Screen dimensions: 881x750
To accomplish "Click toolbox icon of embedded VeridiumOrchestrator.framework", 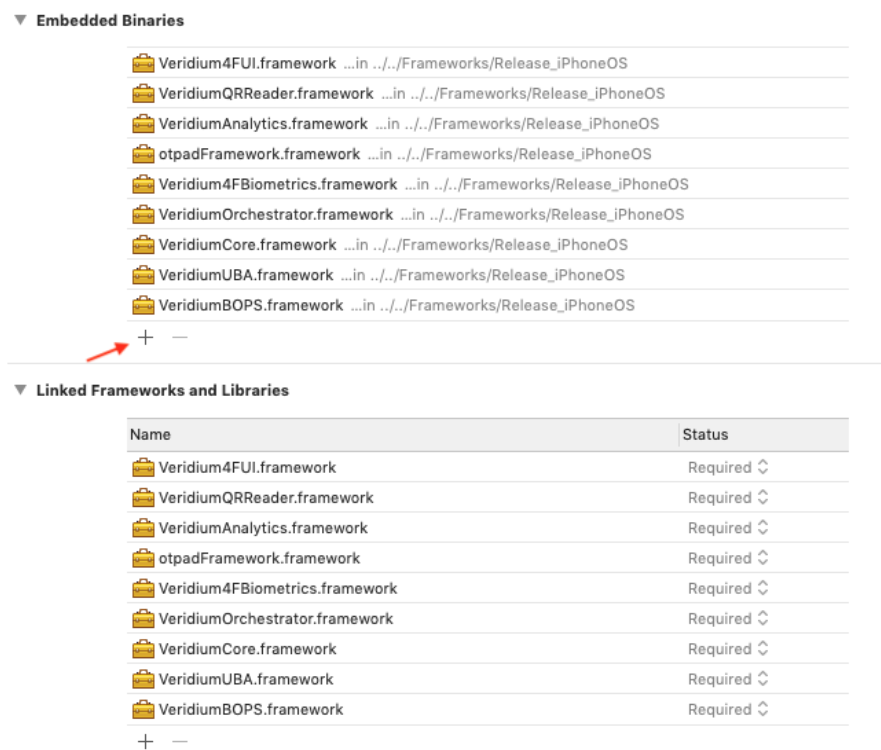I will 143,215.
